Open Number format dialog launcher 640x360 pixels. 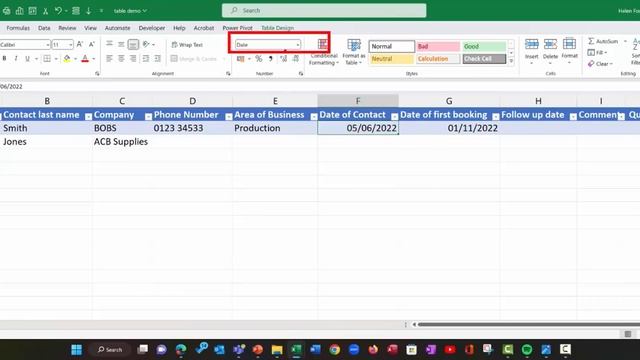point(301,73)
